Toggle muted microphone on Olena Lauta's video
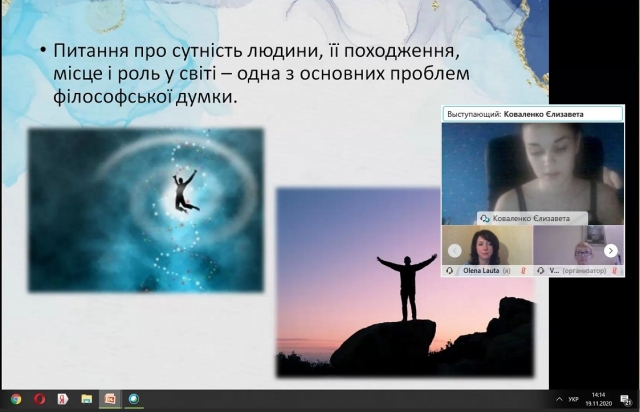 point(523,270)
